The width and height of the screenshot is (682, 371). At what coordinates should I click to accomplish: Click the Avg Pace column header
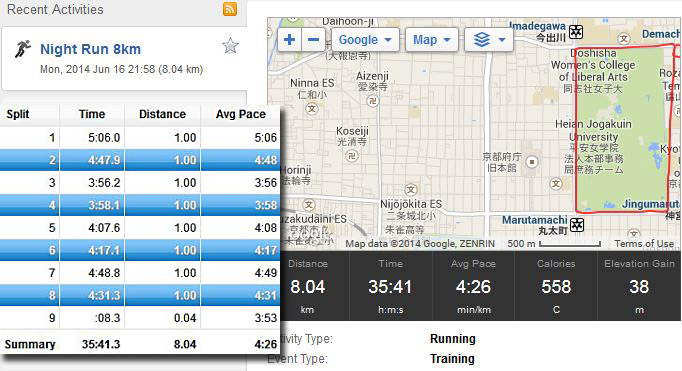(x=241, y=114)
